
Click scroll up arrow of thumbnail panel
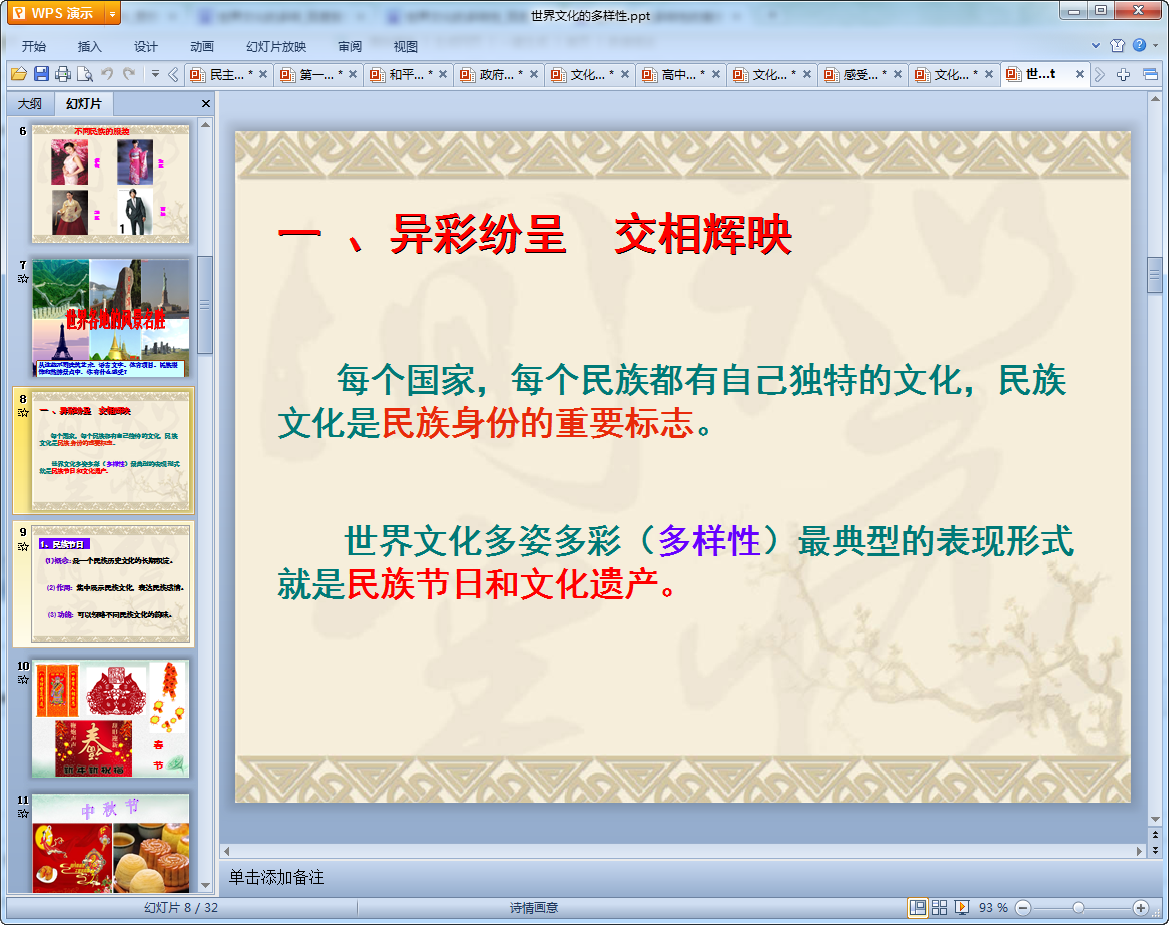(x=205, y=124)
